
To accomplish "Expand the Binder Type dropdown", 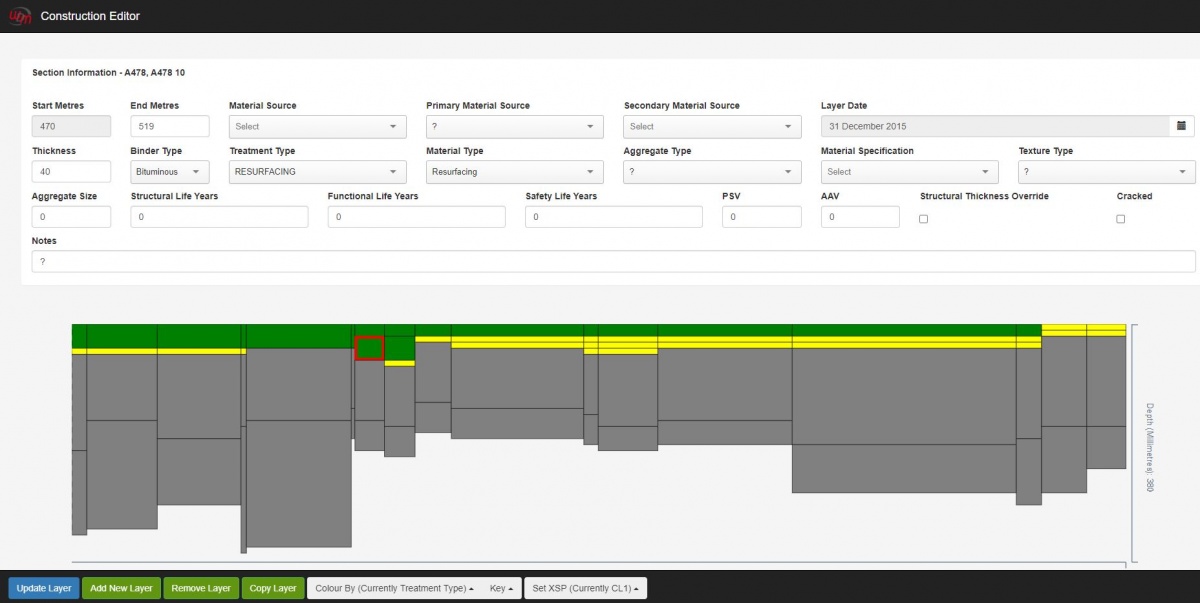I will [x=169, y=172].
